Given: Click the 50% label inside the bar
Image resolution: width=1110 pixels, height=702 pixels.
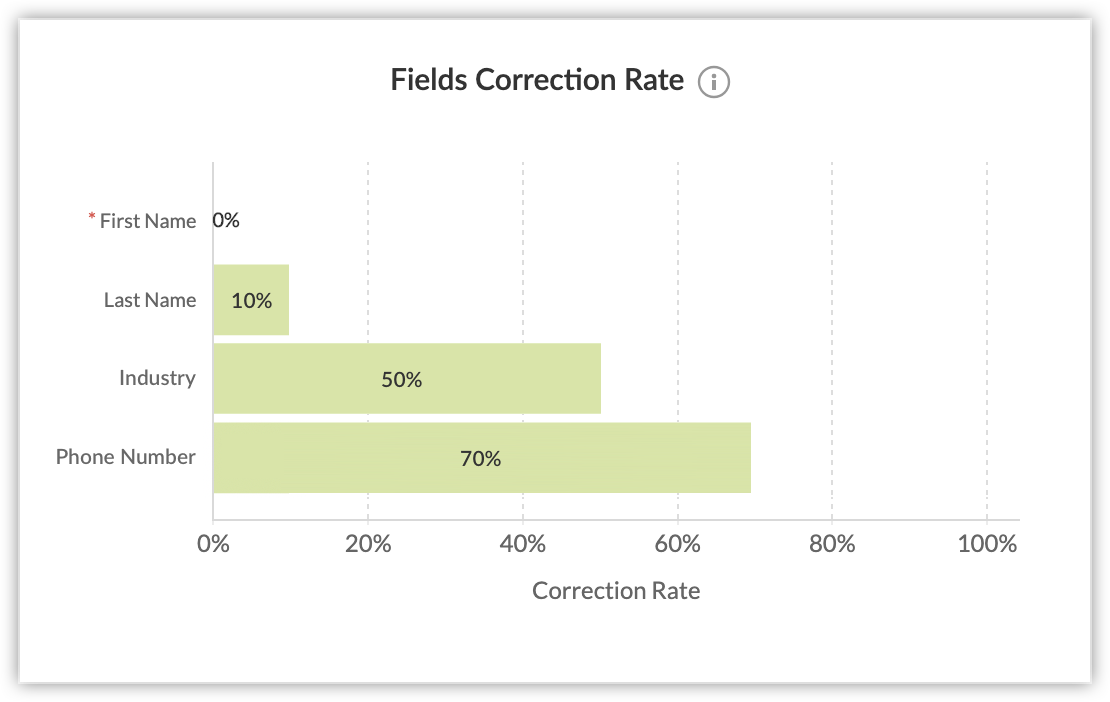Looking at the screenshot, I should (402, 380).
